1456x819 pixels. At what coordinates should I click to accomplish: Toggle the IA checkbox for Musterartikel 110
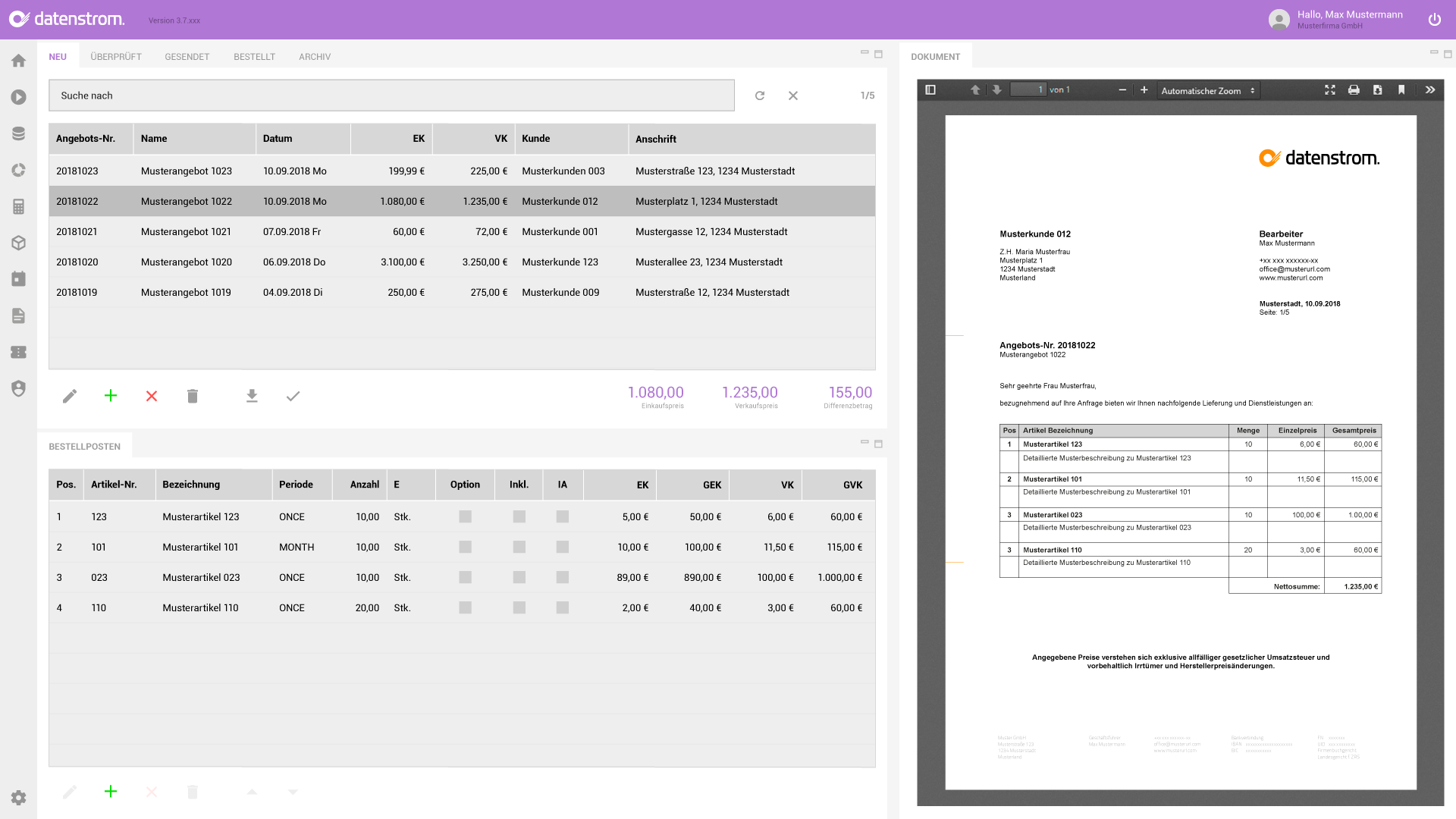coord(562,607)
